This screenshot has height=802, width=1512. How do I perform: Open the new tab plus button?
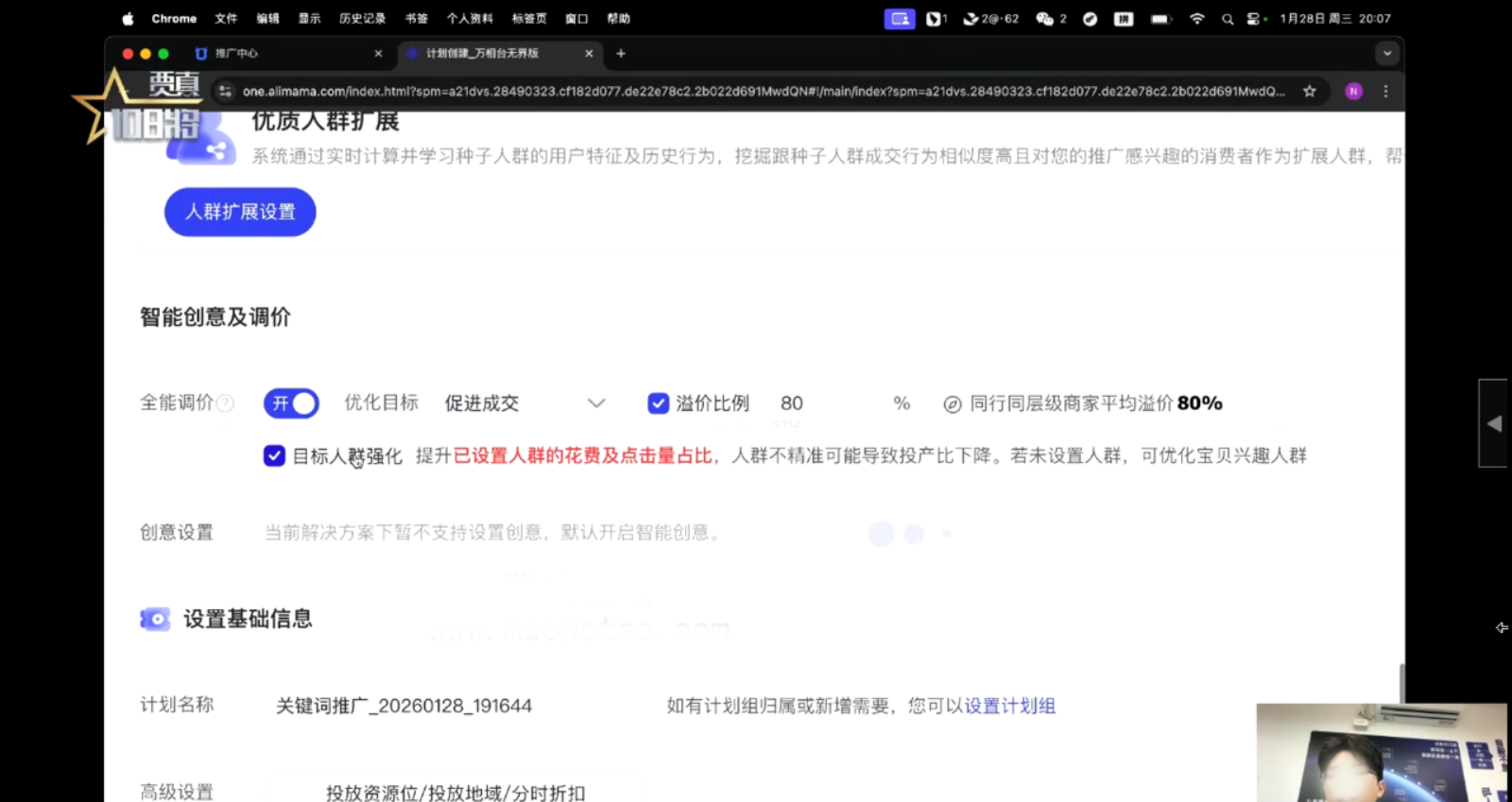(621, 54)
